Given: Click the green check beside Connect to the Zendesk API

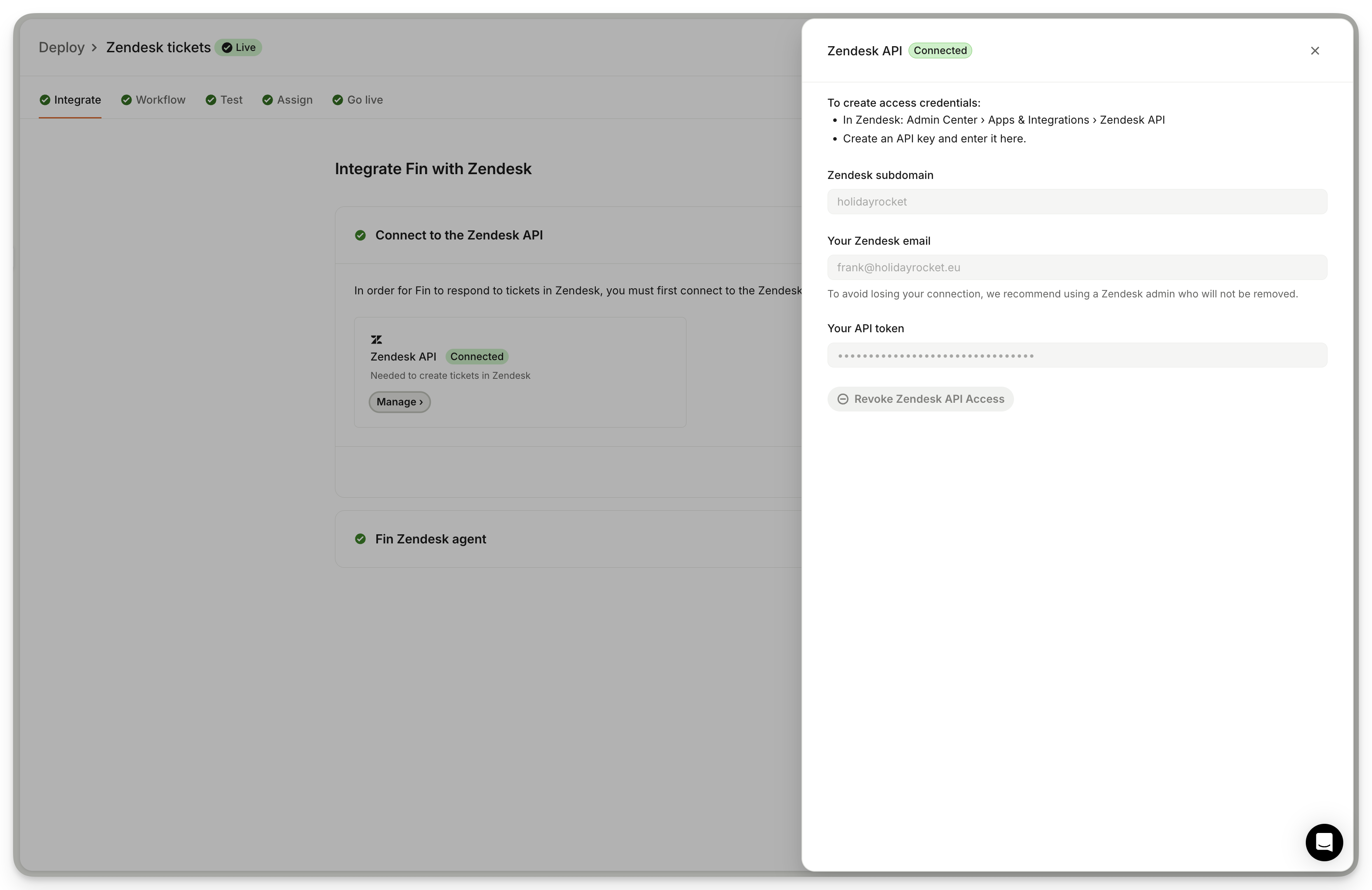Looking at the screenshot, I should coord(360,235).
